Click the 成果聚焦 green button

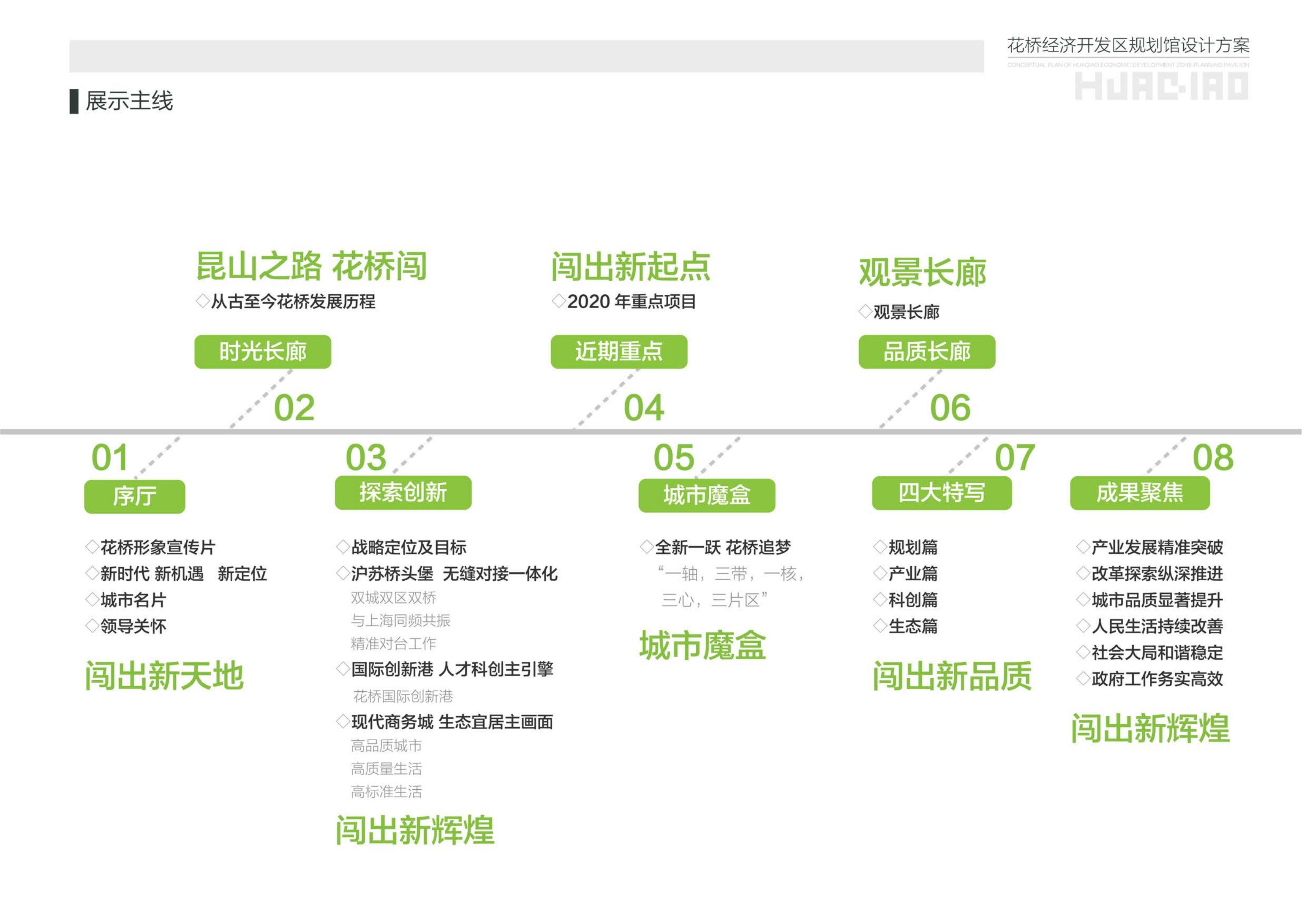(1139, 493)
